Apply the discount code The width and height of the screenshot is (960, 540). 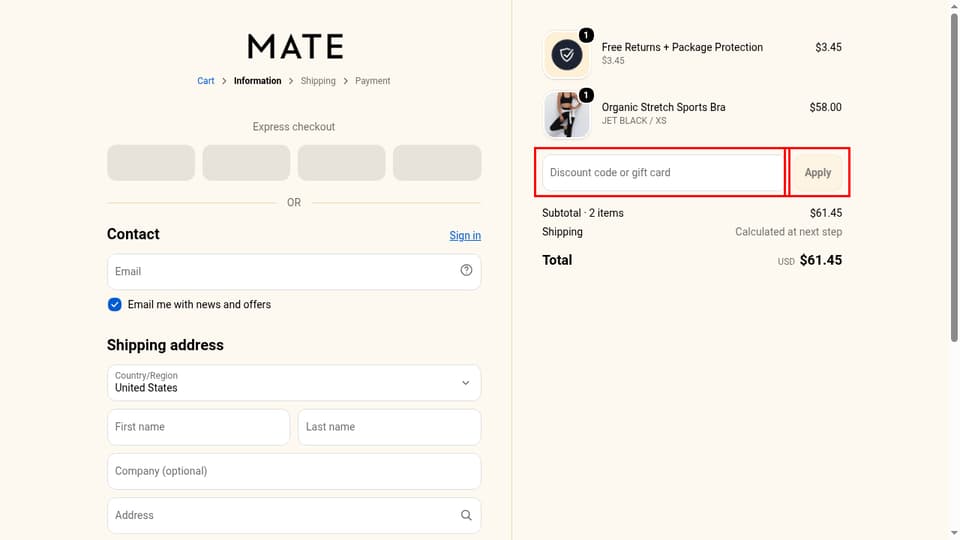pyautogui.click(x=817, y=173)
